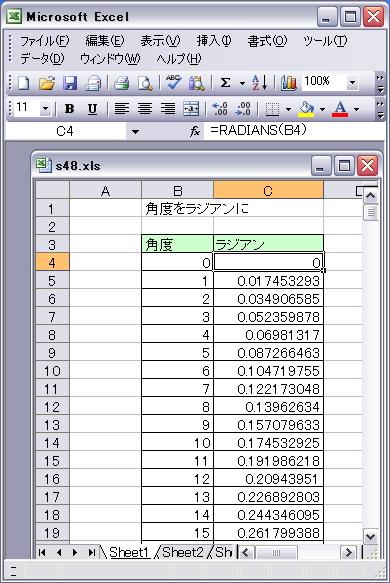Select cell containing 0.017453293
Image resolution: width=390 pixels, height=583 pixels.
268,280
